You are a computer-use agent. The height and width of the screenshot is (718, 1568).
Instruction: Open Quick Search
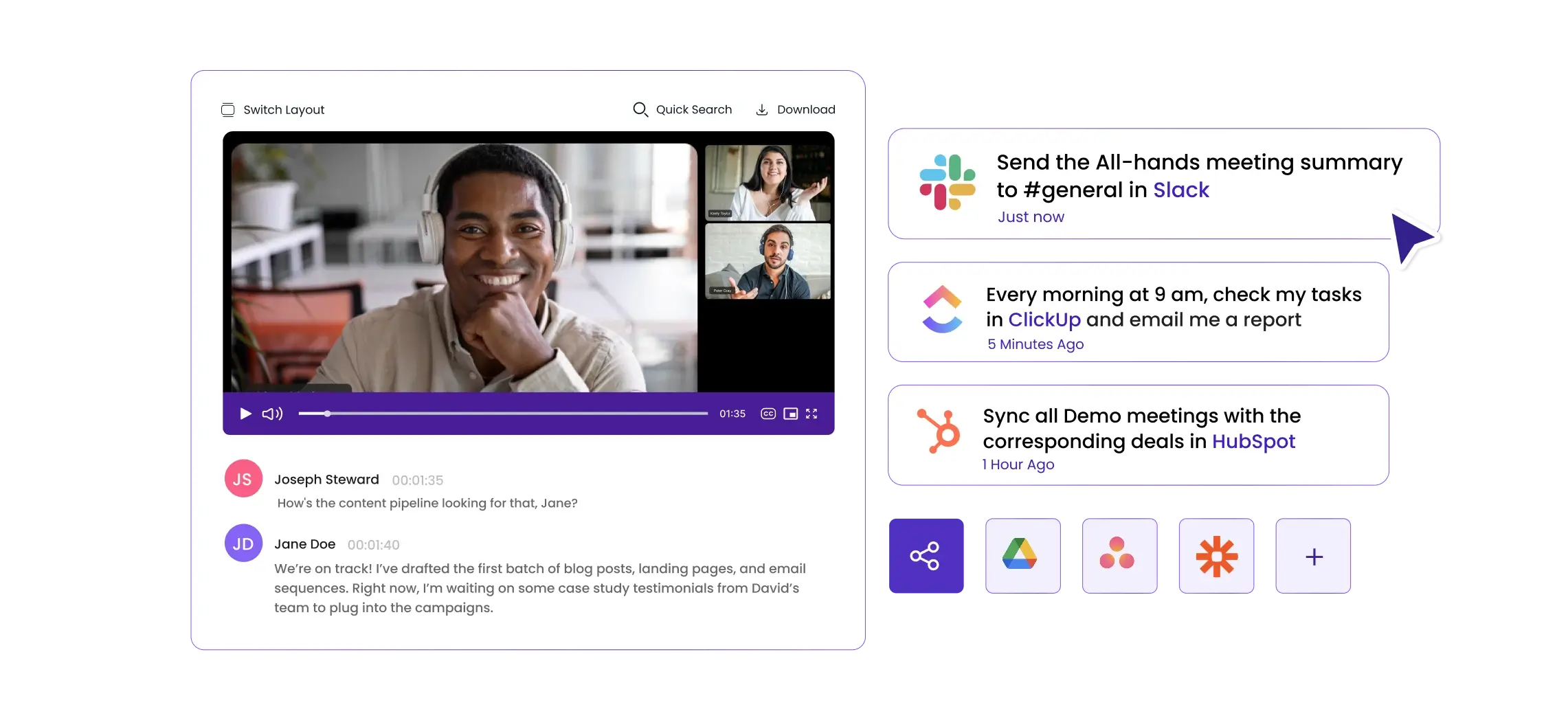pos(682,110)
